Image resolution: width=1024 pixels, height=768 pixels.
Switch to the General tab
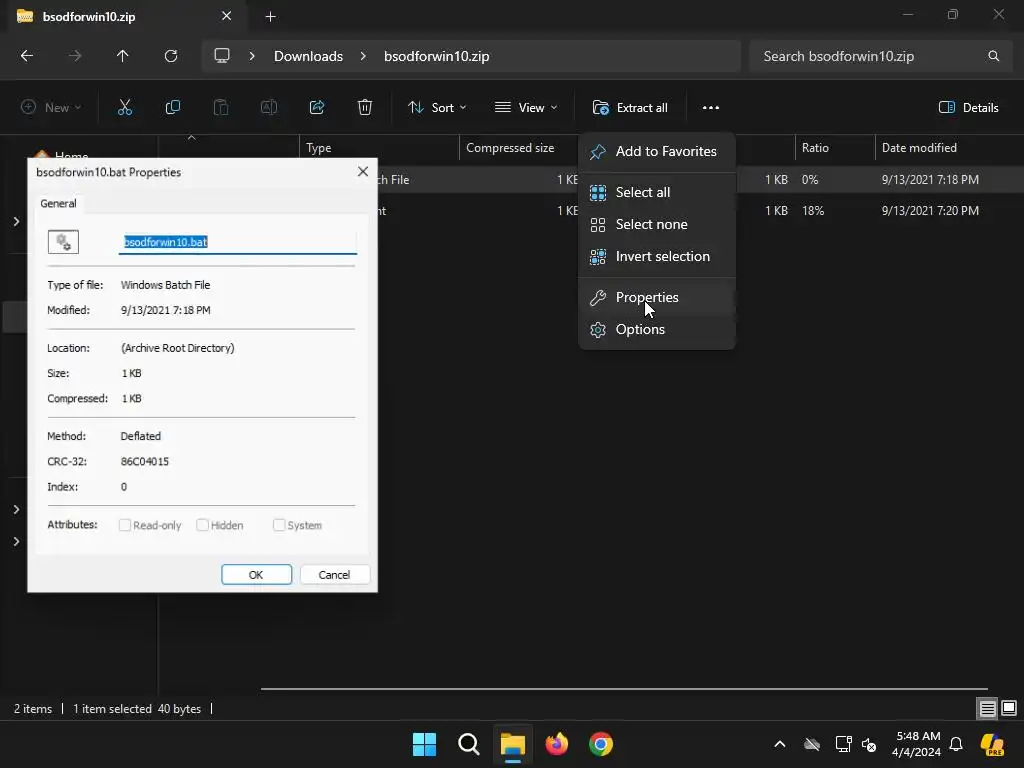pos(58,203)
